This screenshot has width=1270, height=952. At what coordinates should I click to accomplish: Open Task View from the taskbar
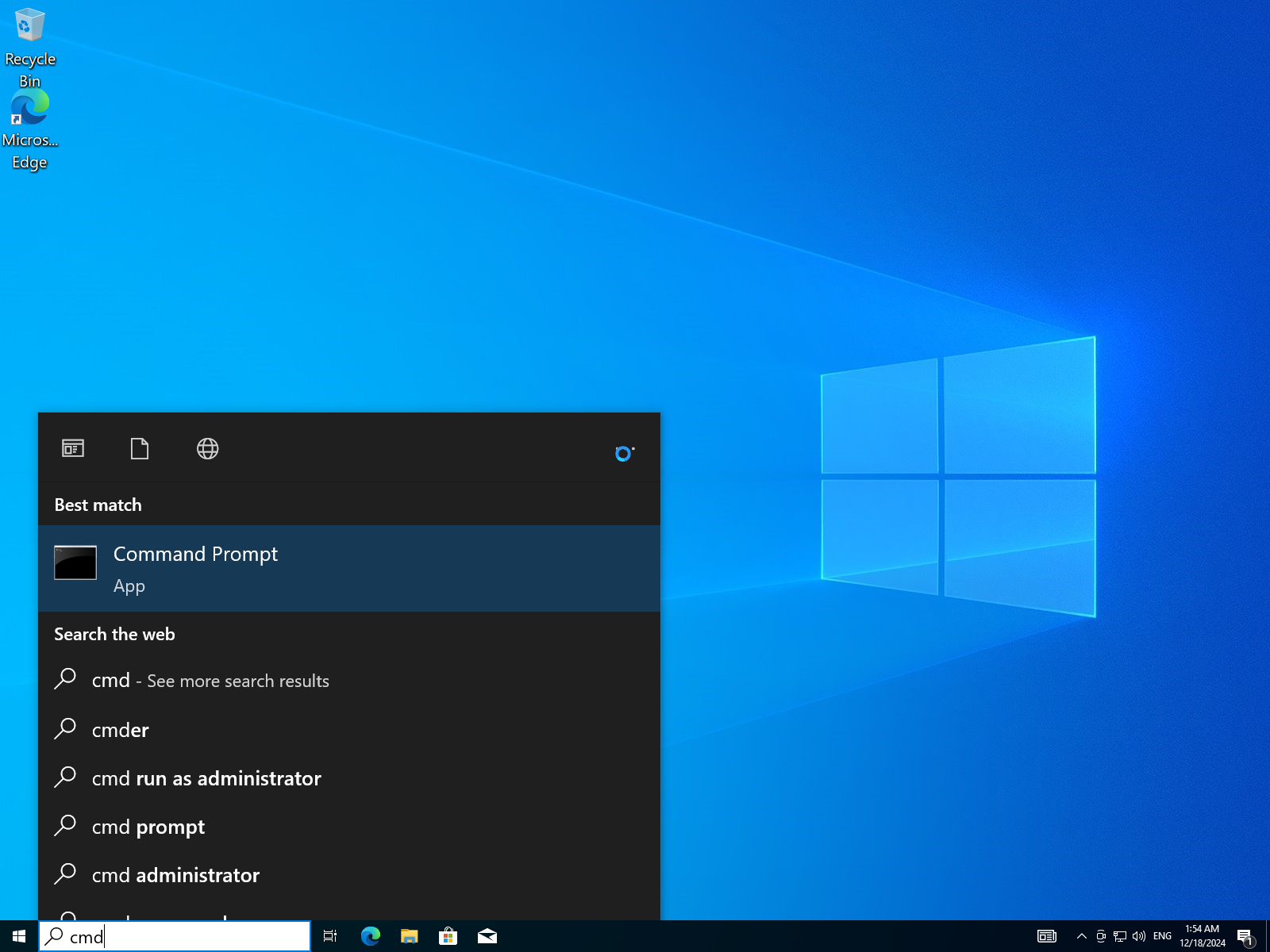coord(330,937)
